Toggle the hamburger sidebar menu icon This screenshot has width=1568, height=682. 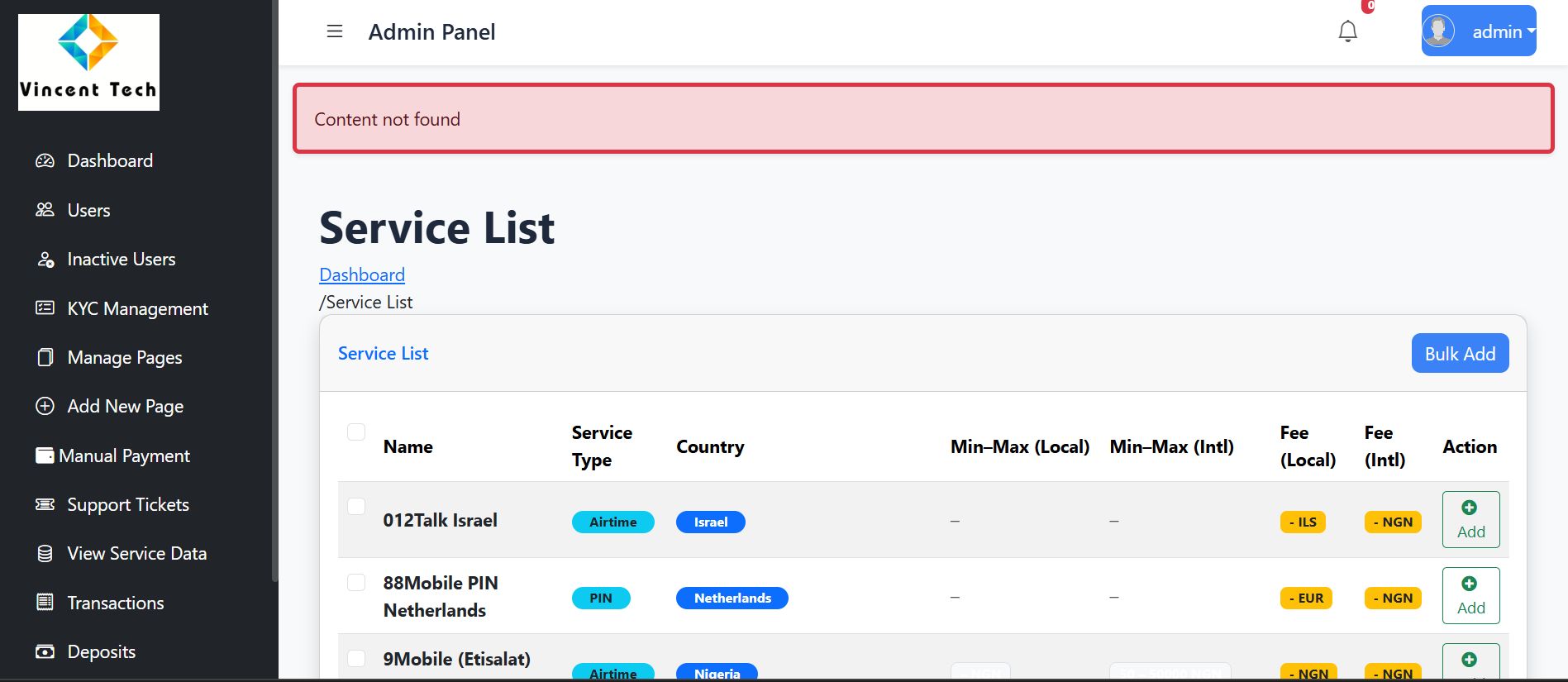click(335, 31)
